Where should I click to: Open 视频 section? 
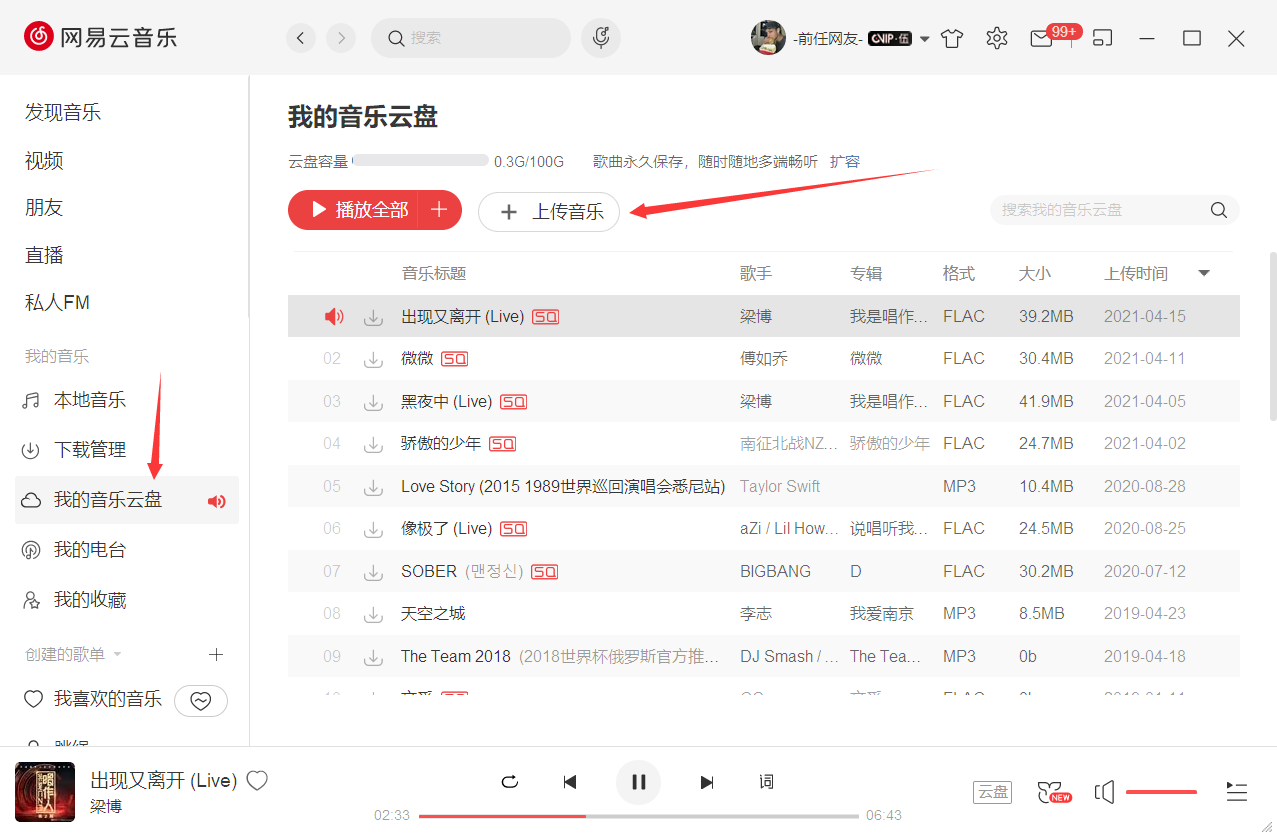tap(44, 160)
